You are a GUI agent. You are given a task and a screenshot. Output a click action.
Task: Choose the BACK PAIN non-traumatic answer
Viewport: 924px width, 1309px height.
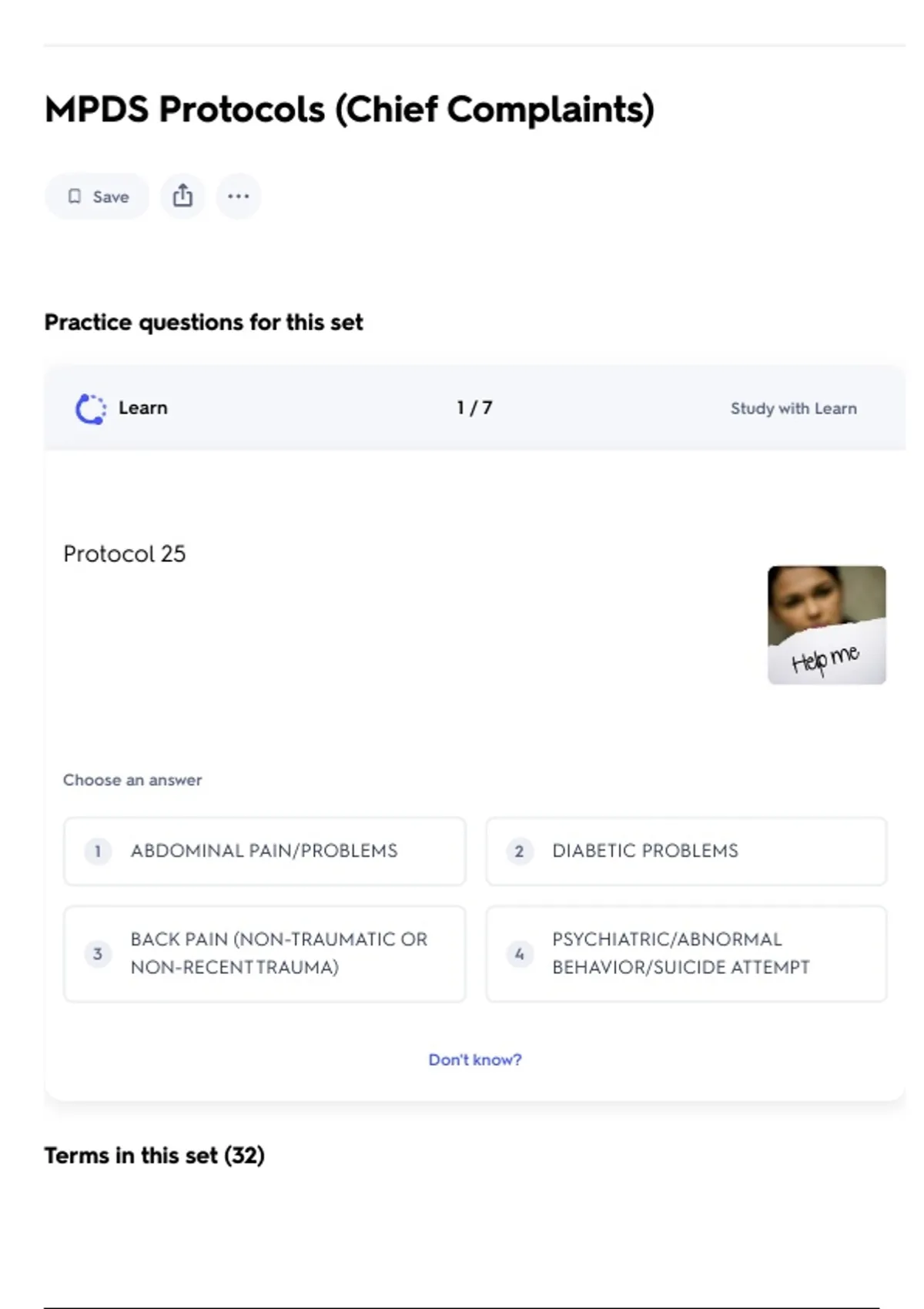264,953
